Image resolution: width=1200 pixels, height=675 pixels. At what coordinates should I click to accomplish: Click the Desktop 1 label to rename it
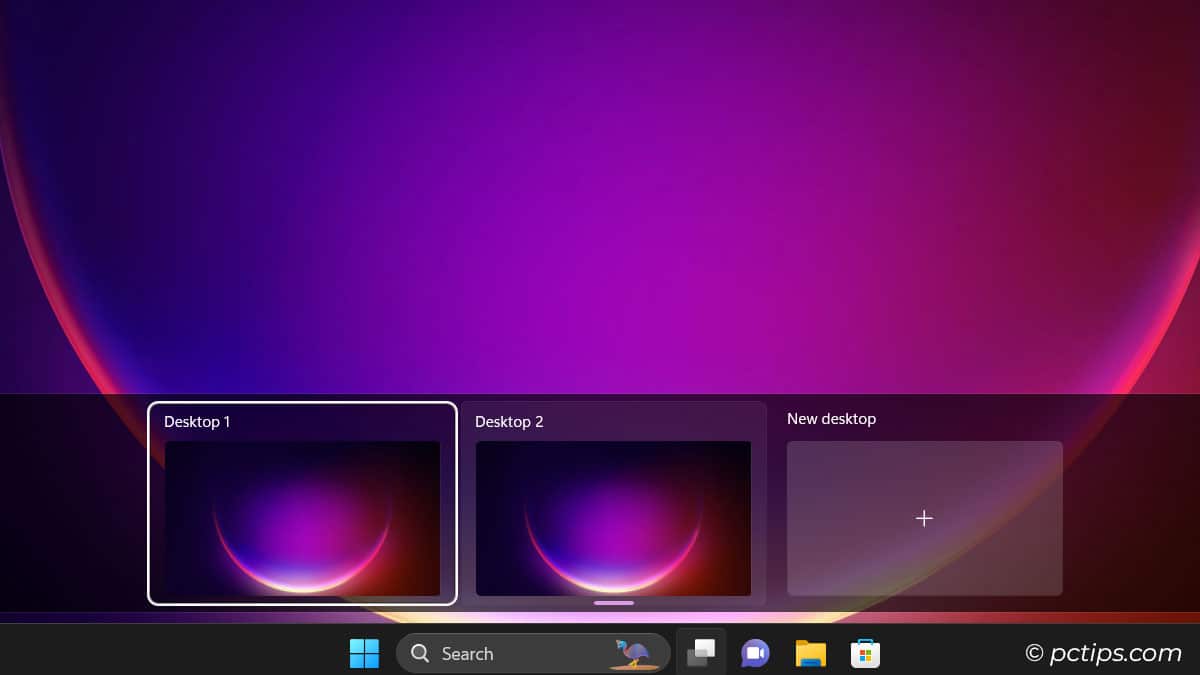[x=197, y=421]
